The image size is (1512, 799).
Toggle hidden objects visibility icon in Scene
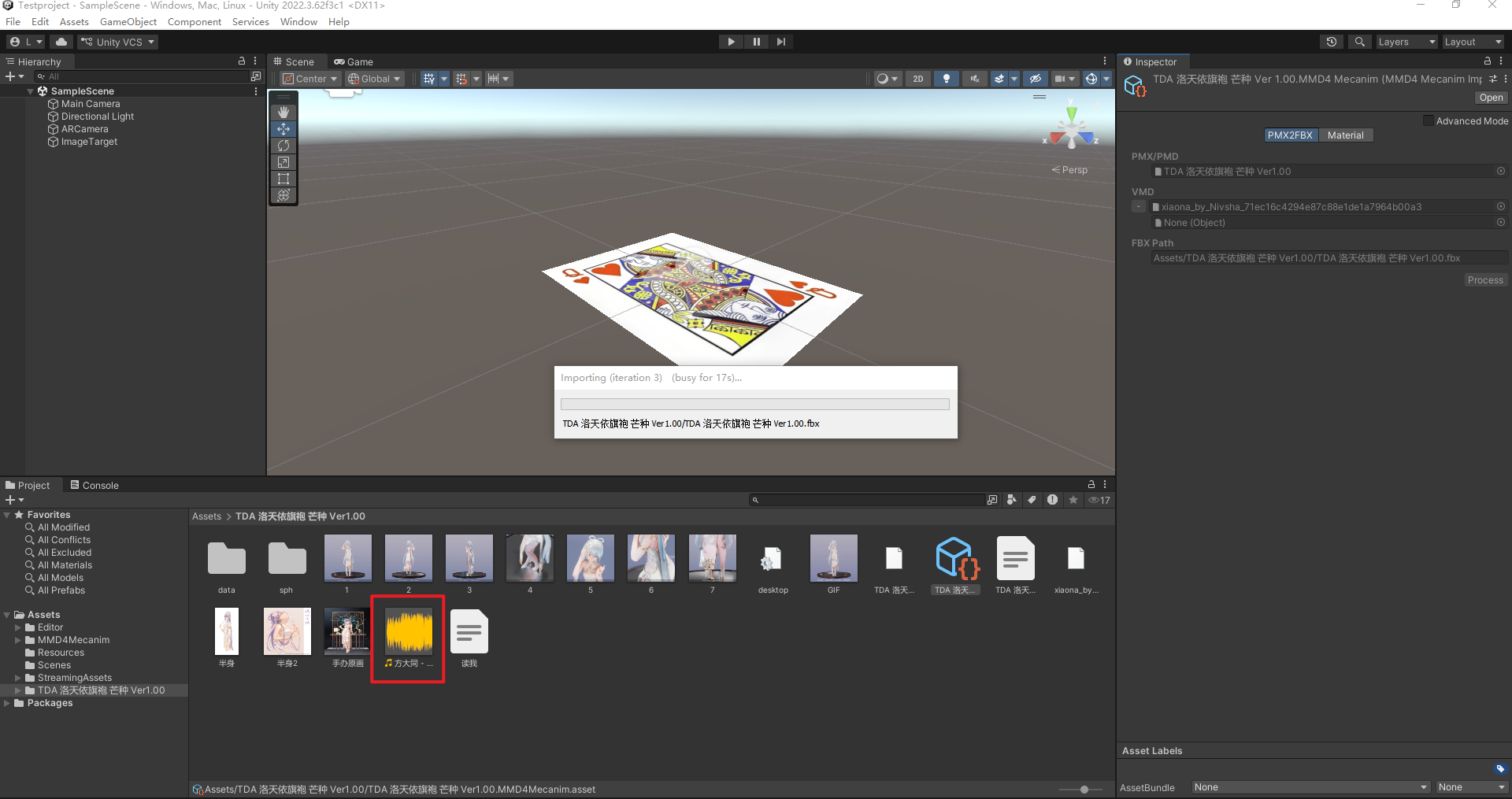(x=1036, y=79)
